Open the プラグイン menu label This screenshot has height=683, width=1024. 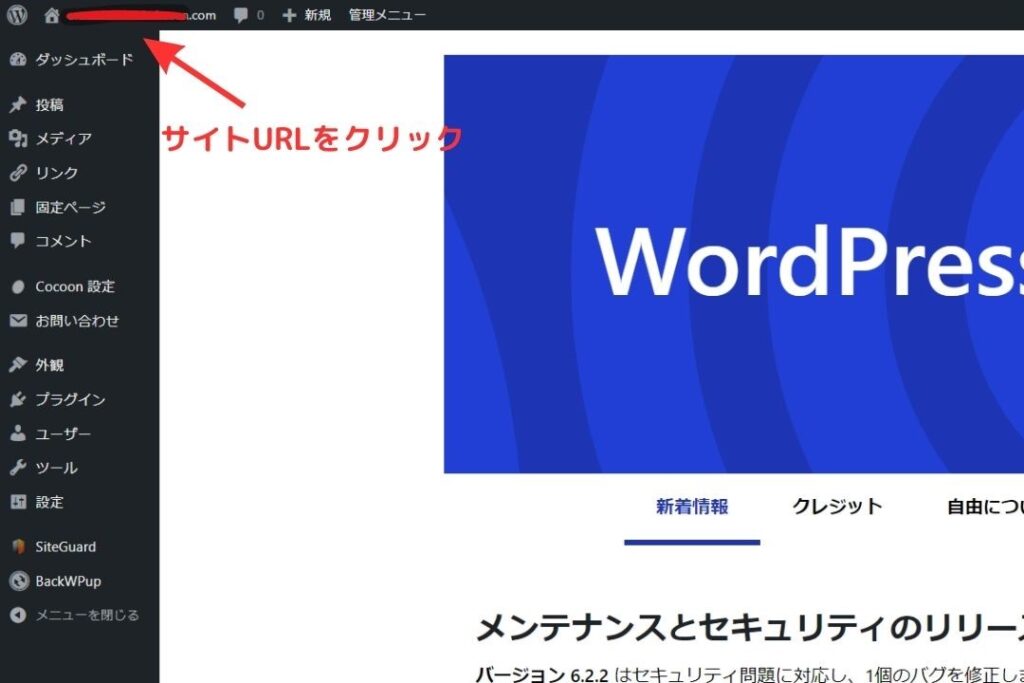point(71,399)
